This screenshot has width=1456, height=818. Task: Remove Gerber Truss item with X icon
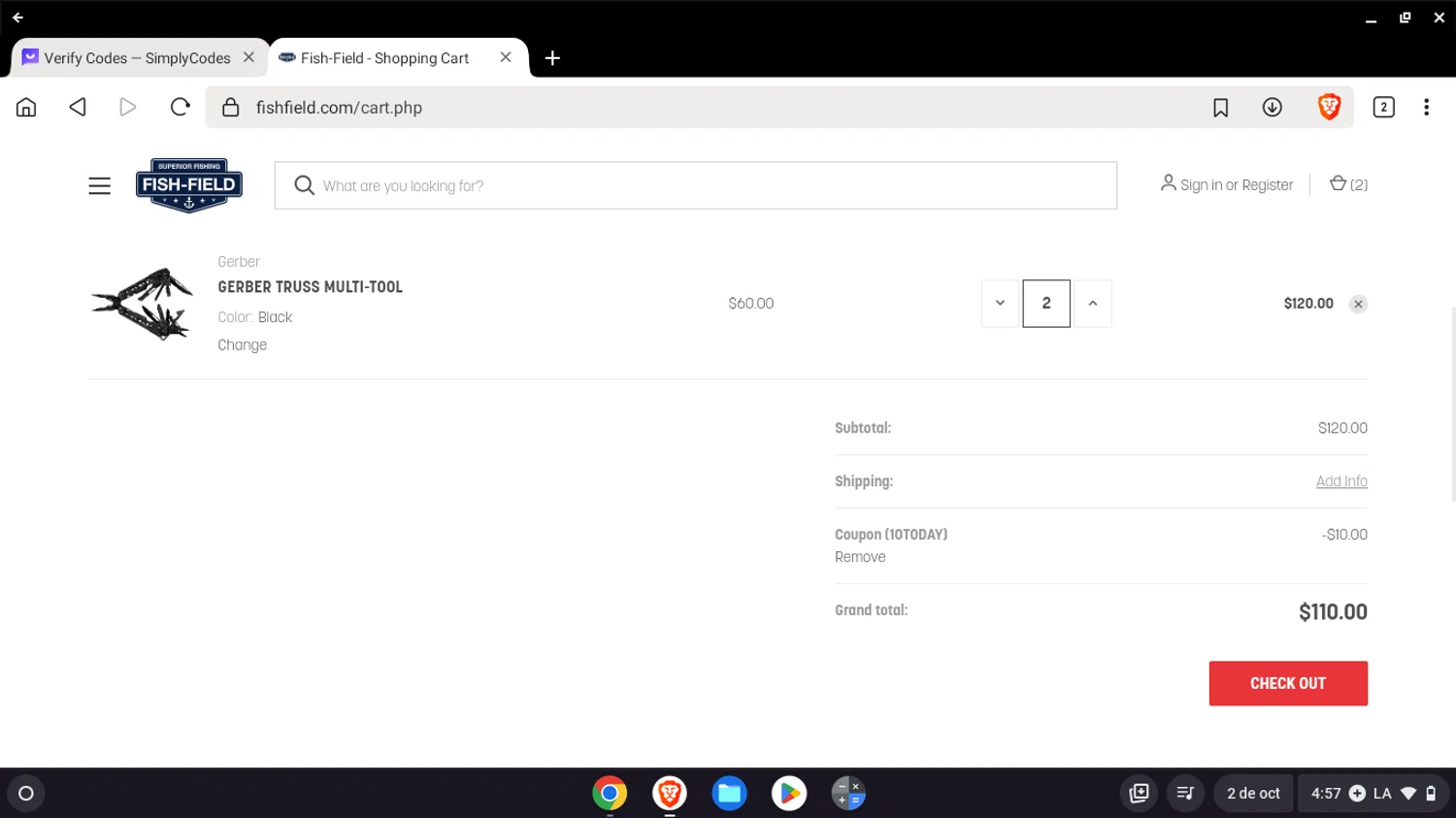pyautogui.click(x=1358, y=305)
